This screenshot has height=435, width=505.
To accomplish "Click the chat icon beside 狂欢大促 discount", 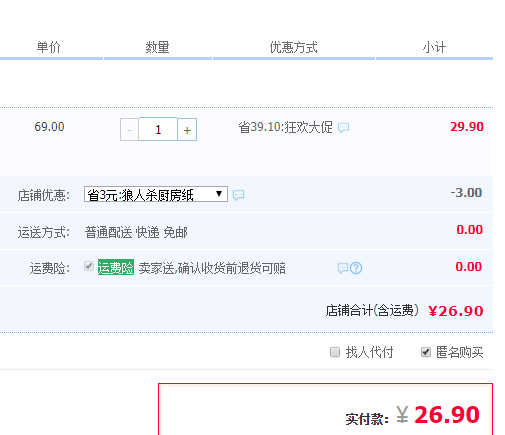I will [343, 128].
